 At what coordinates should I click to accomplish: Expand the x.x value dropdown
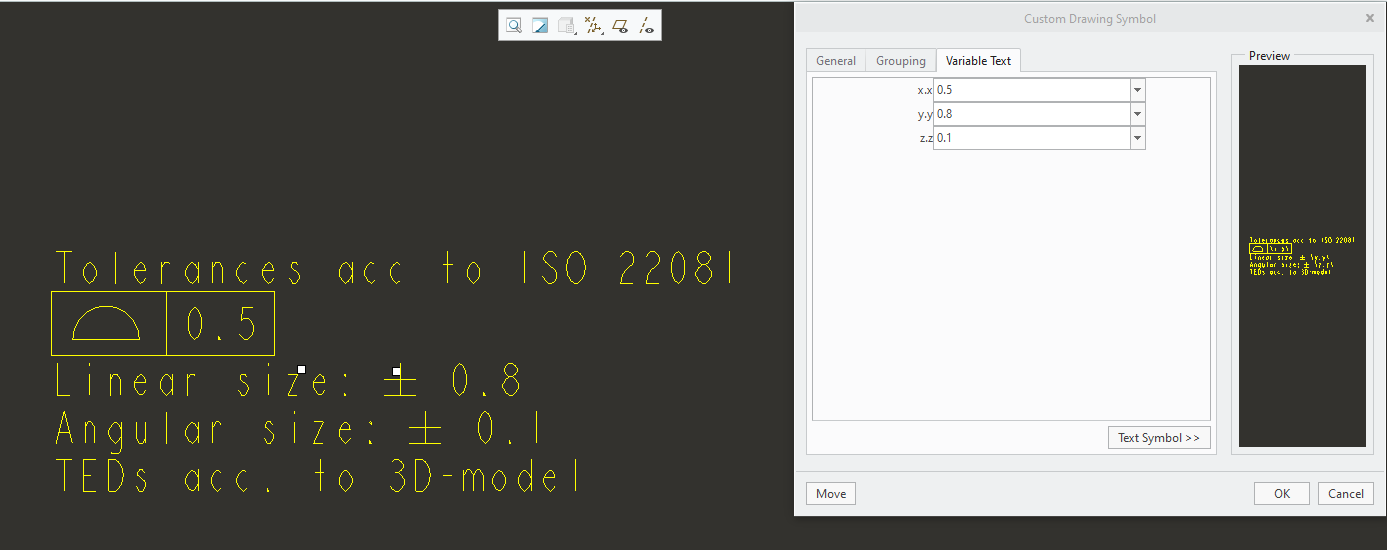coord(1137,90)
